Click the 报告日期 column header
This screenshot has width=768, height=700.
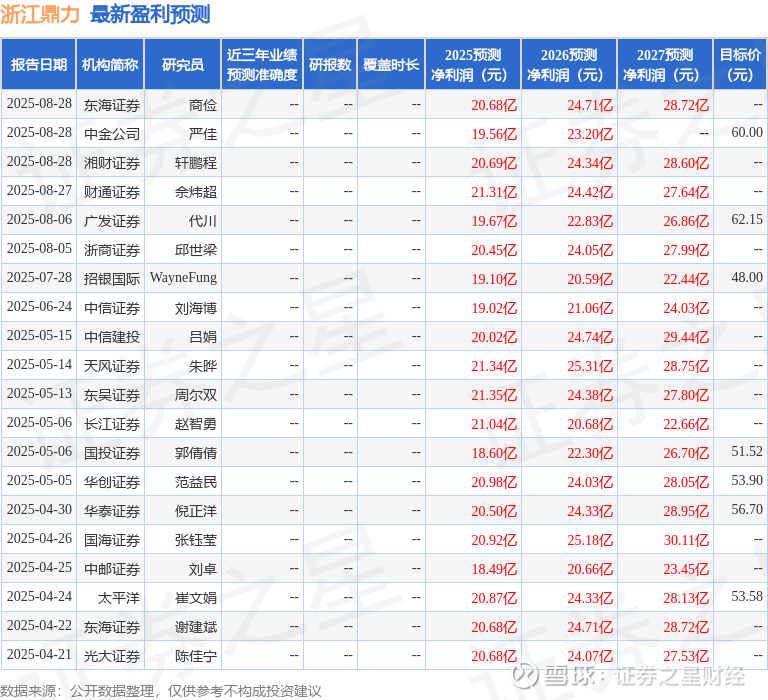39,65
